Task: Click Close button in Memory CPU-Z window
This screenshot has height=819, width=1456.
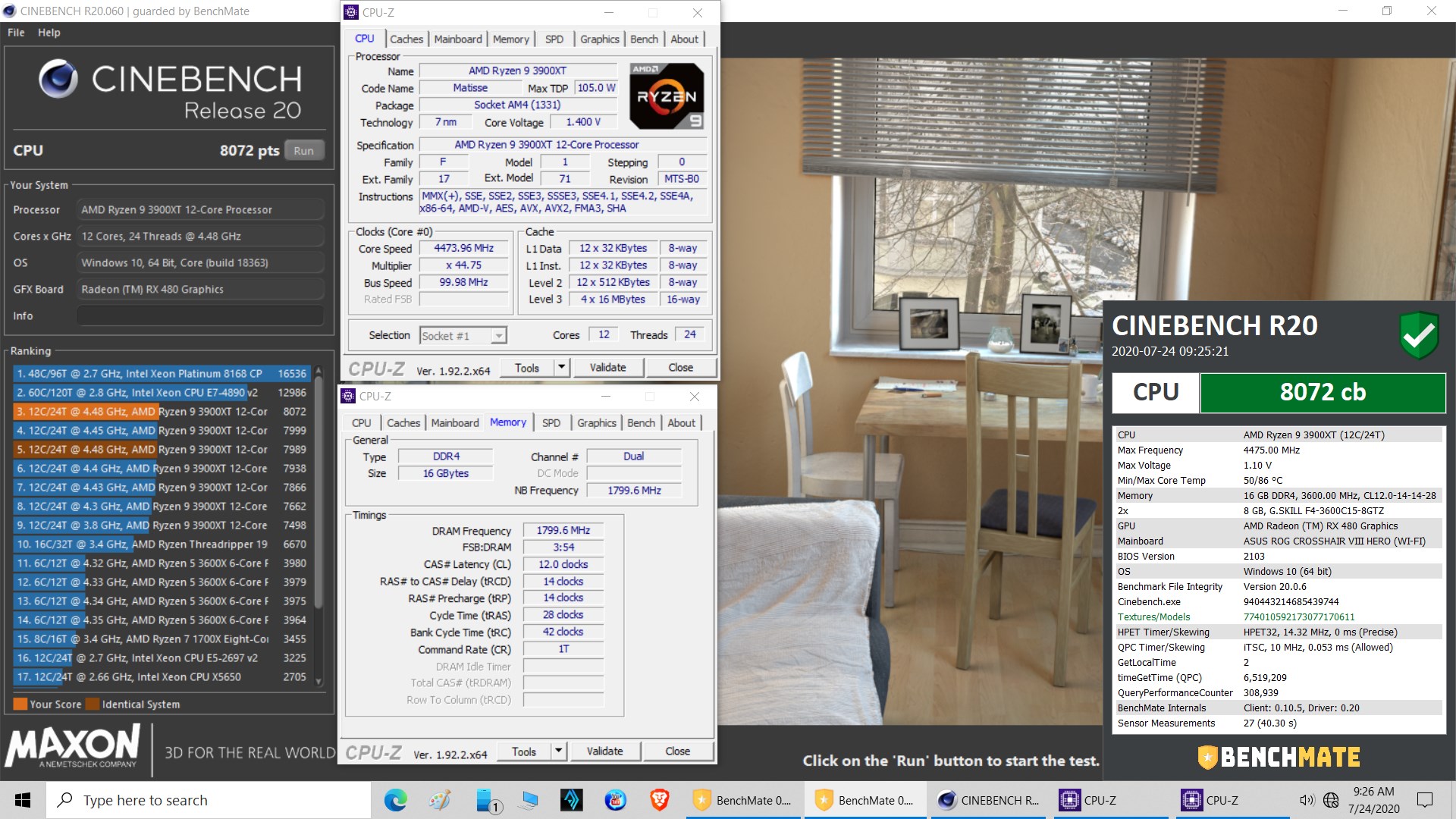Action: click(x=678, y=752)
